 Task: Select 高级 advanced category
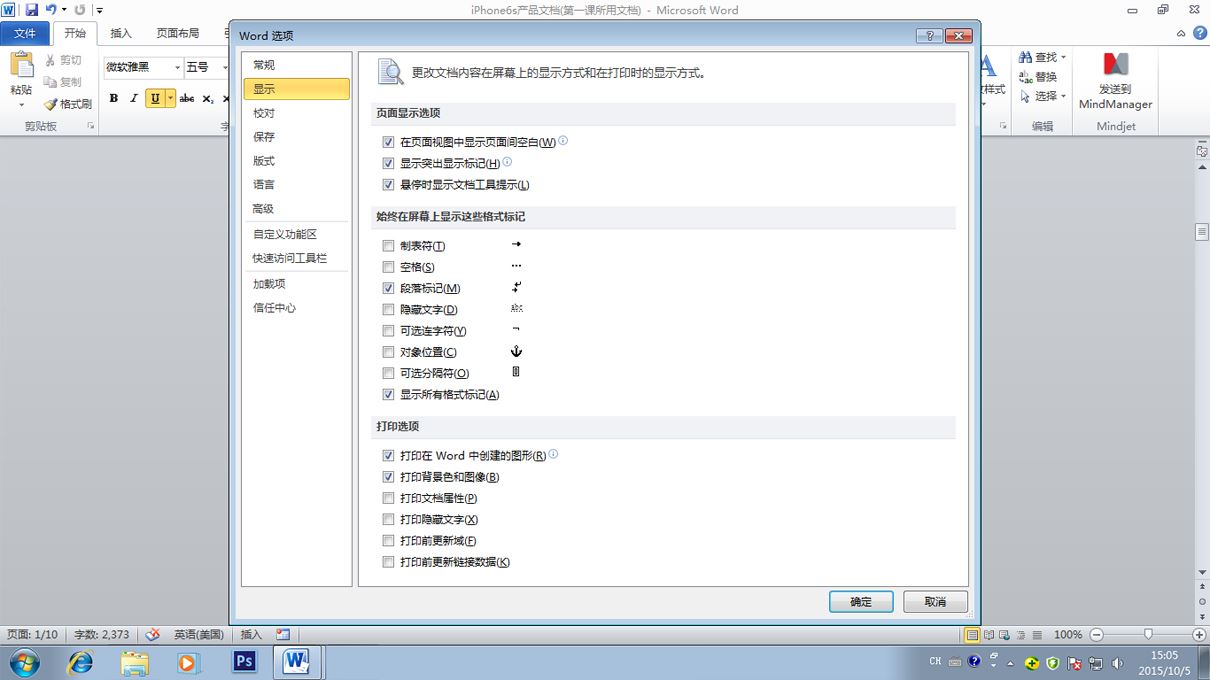(x=296, y=209)
